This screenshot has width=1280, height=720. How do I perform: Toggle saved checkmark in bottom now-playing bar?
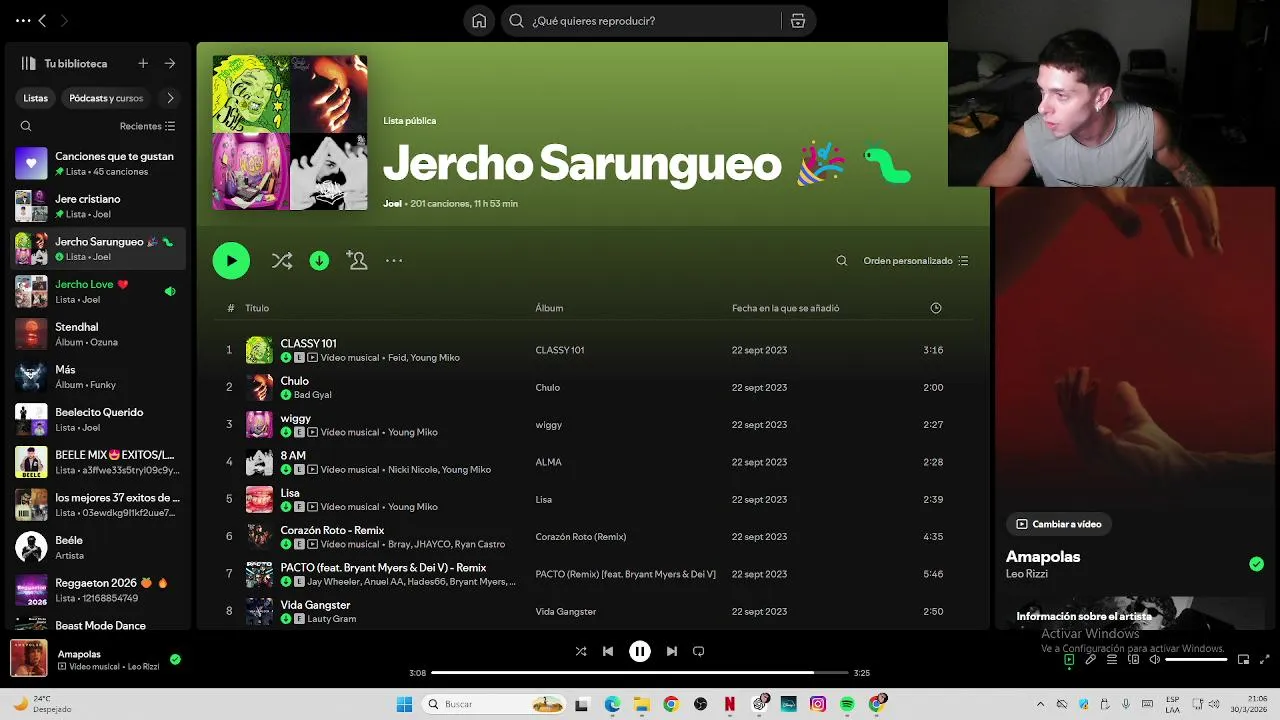coord(175,660)
